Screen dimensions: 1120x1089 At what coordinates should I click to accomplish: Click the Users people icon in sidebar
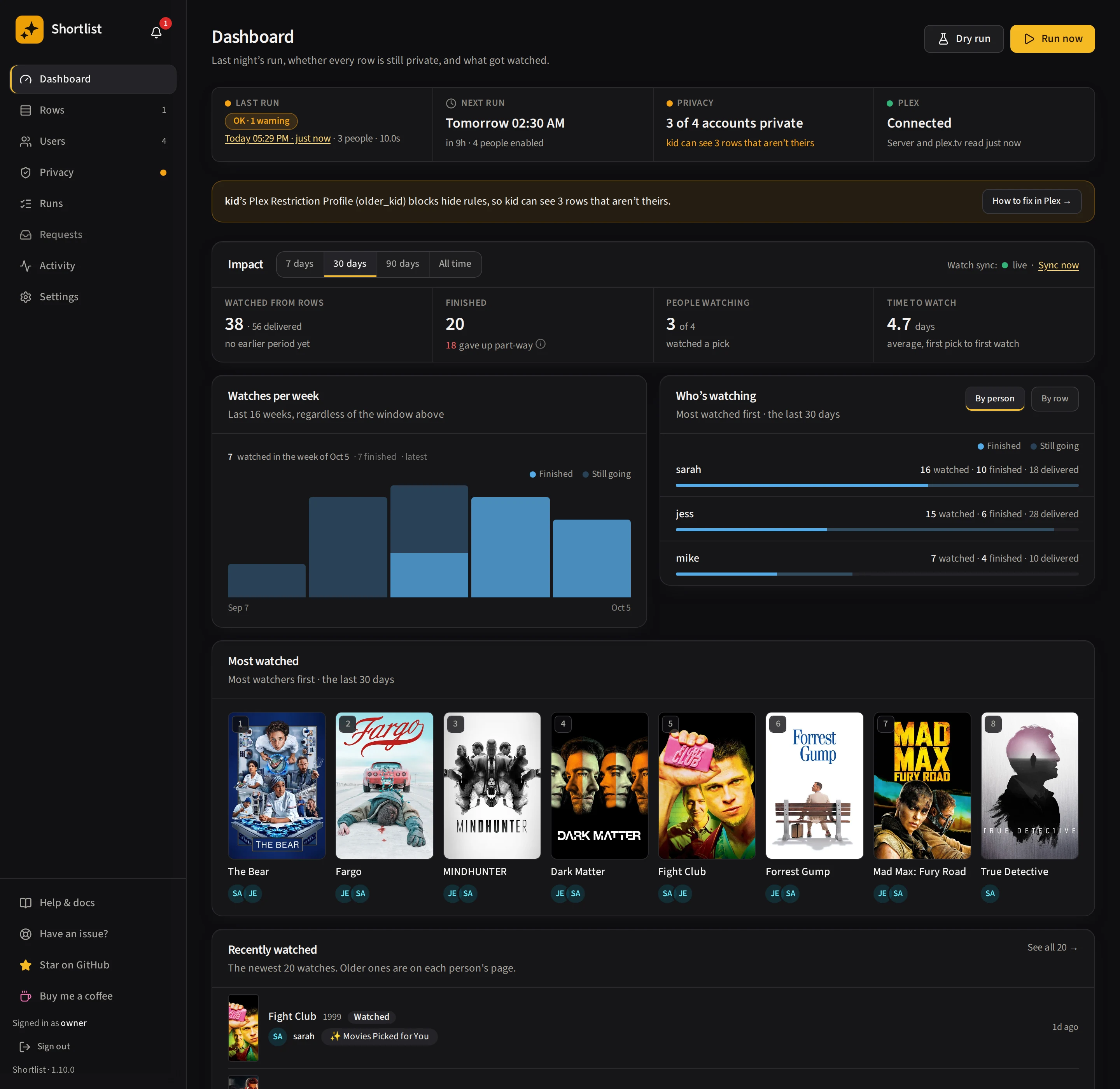pyautogui.click(x=26, y=141)
